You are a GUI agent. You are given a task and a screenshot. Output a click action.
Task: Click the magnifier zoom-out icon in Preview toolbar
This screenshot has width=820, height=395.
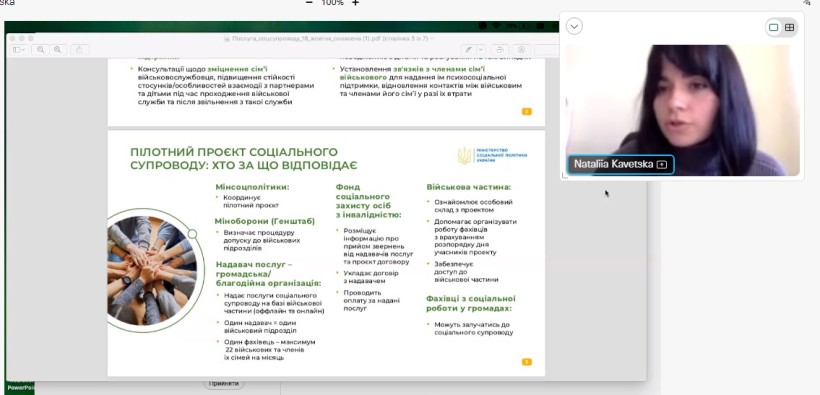(x=40, y=50)
